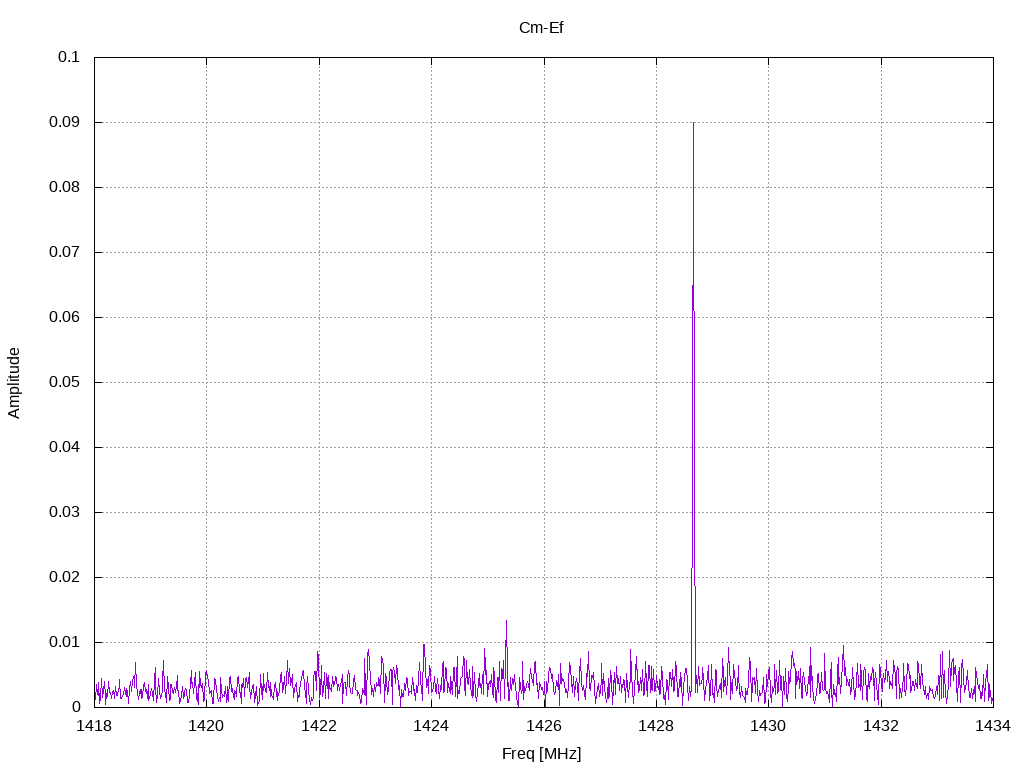The width and height of the screenshot is (1024, 768).
Task: Click the y-axis tick label 0.1
Action: 69,57
